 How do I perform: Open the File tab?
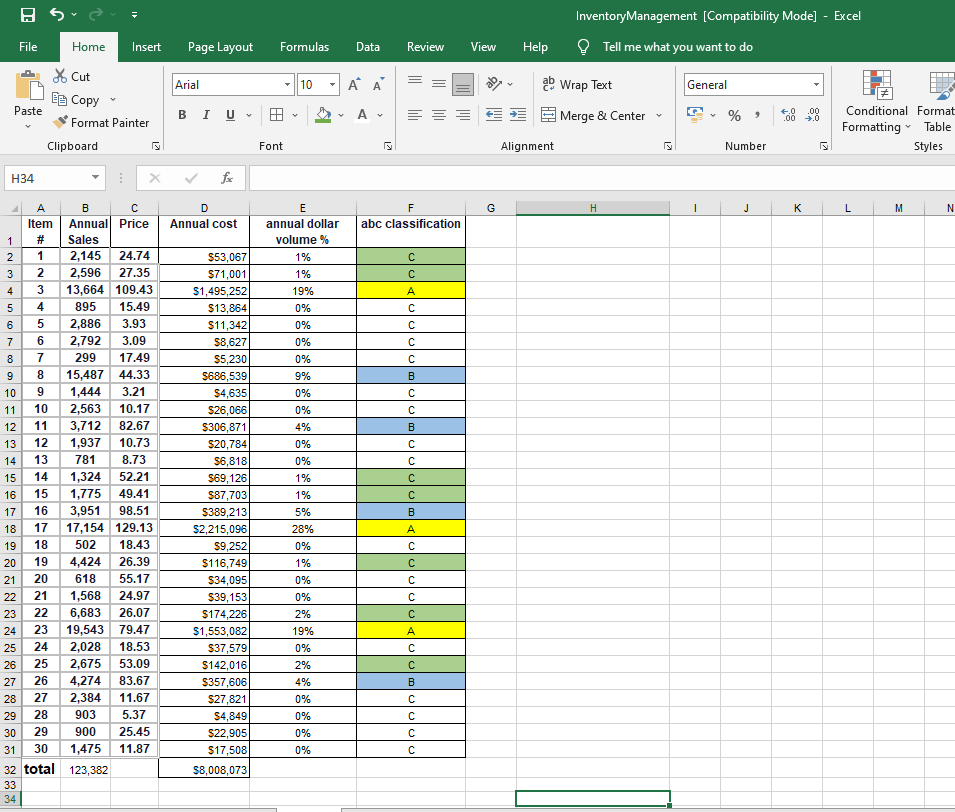coord(28,47)
